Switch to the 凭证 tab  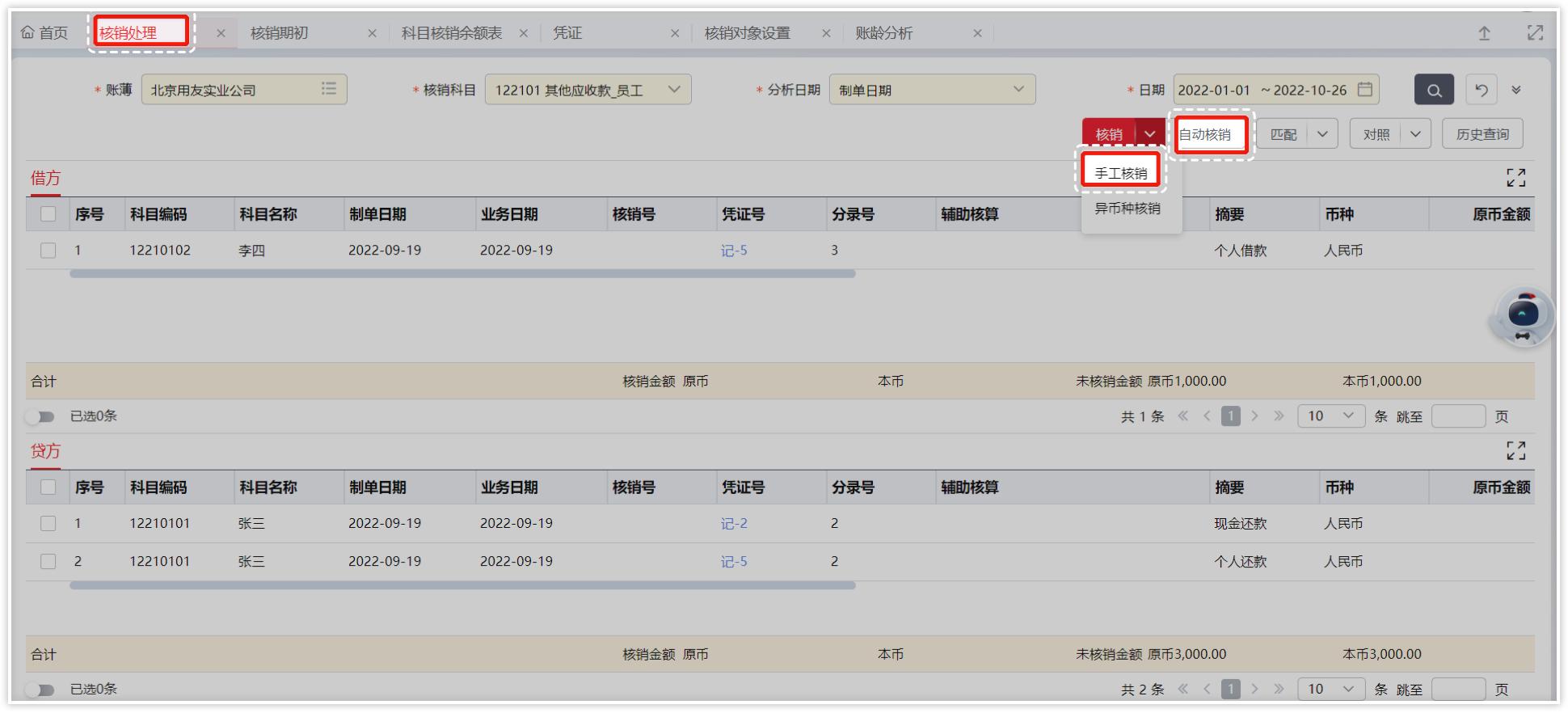pyautogui.click(x=567, y=33)
